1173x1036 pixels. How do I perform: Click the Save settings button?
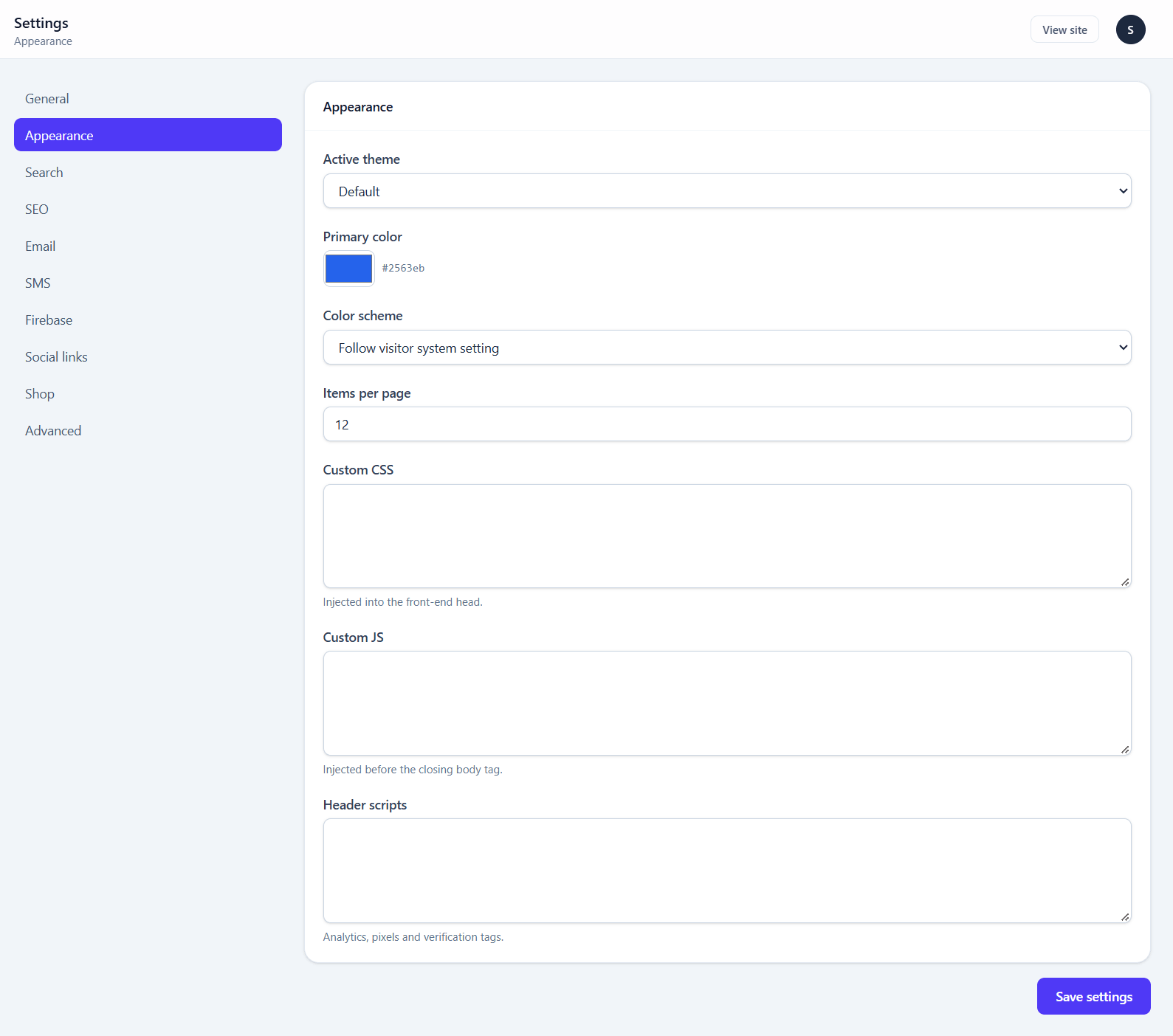pyautogui.click(x=1093, y=996)
